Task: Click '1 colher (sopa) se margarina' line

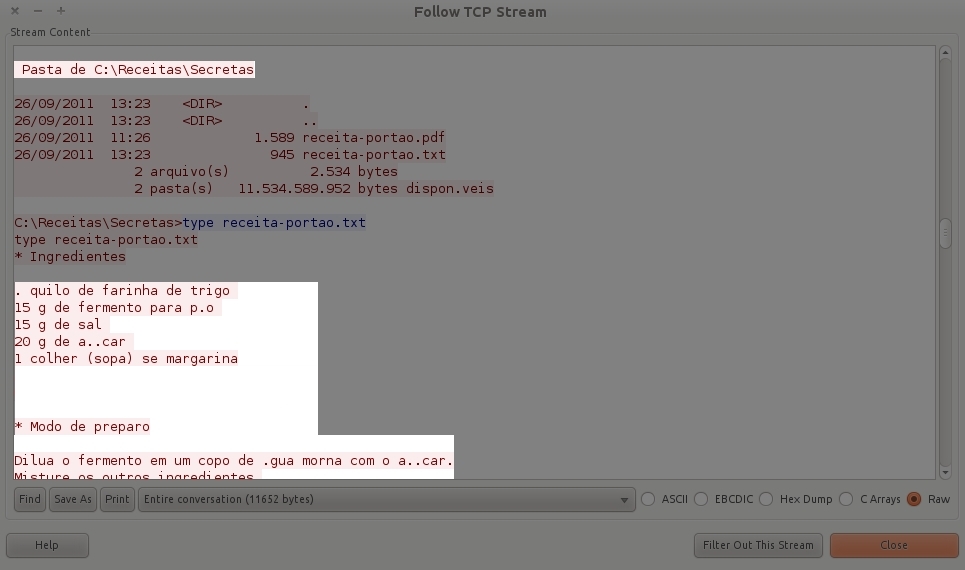Action: [x=126, y=359]
